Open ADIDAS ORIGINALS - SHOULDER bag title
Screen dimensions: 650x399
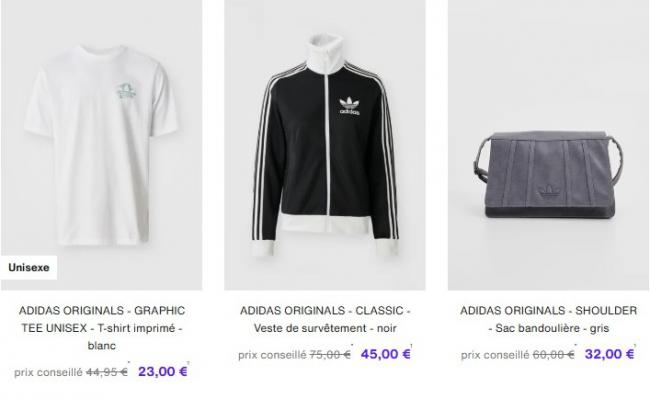click(548, 310)
